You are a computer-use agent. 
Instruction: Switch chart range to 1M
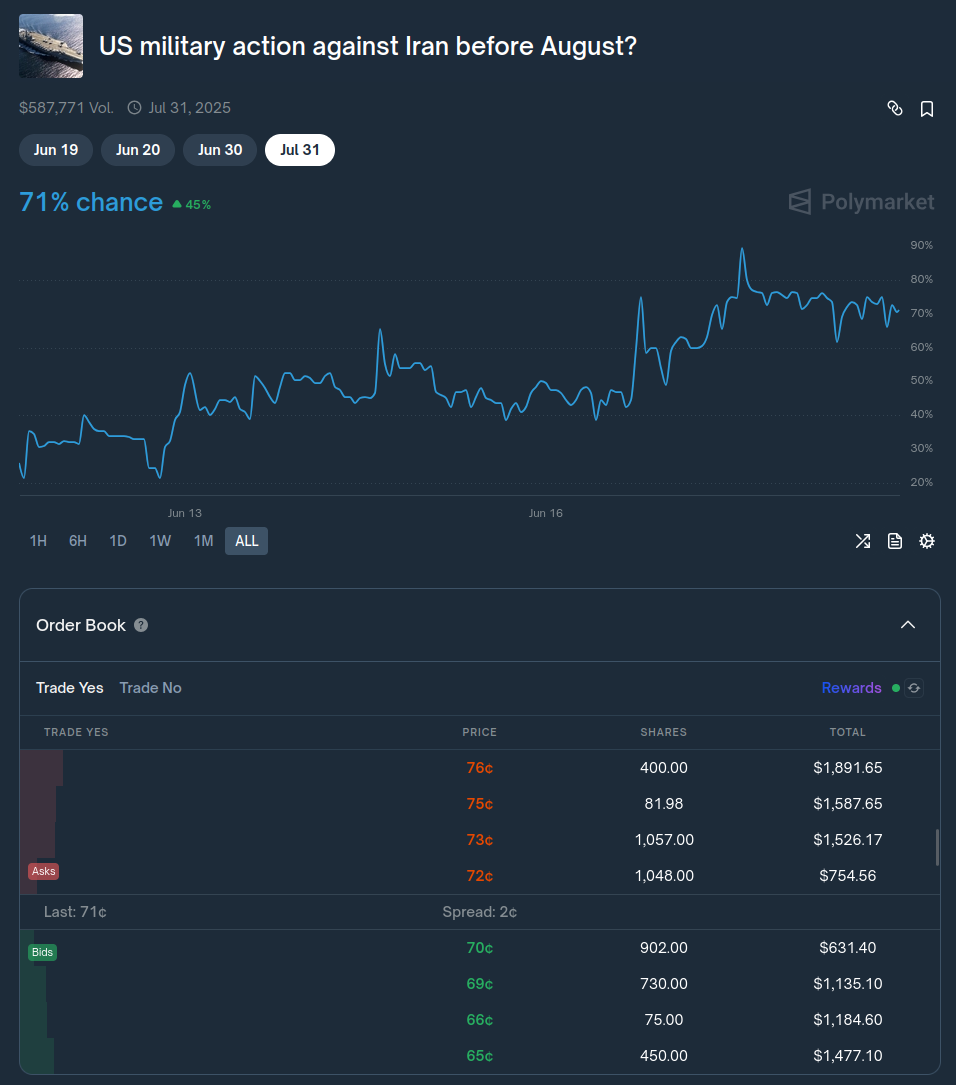pyautogui.click(x=203, y=541)
